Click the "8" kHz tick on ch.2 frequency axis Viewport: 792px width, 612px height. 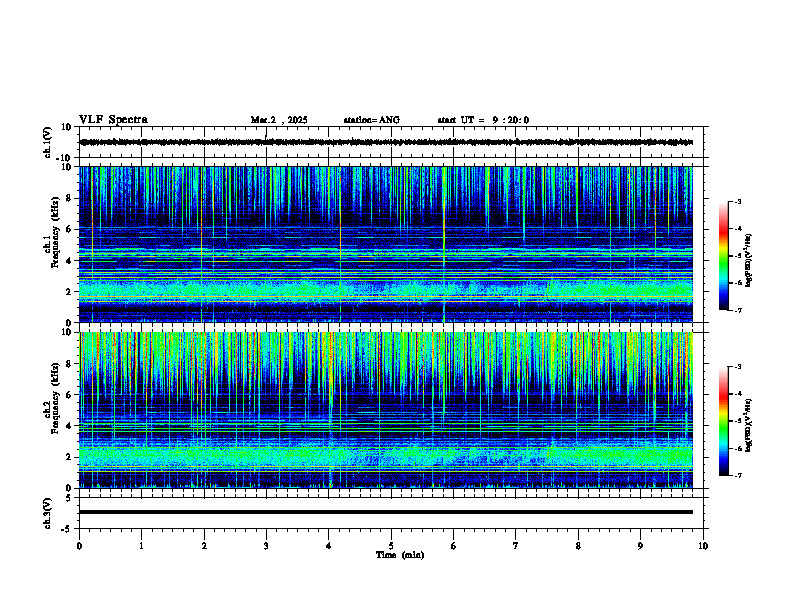coord(70,364)
